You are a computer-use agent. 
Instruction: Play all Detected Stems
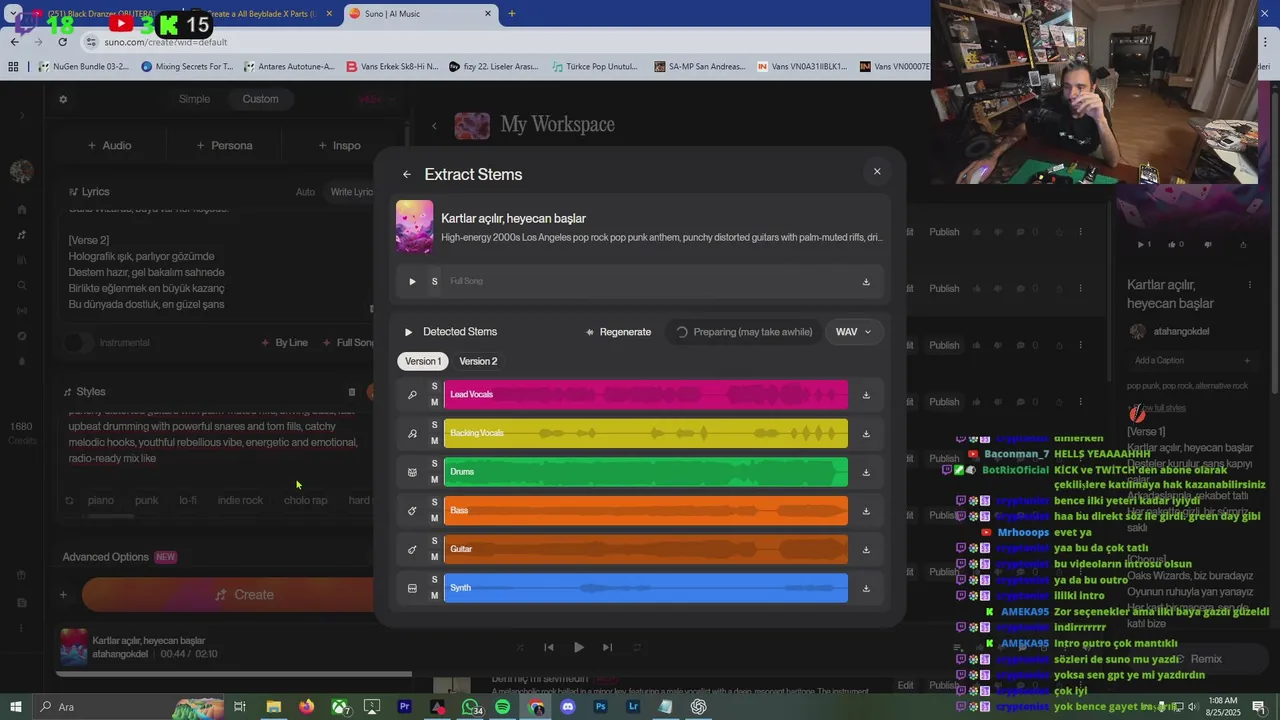pyautogui.click(x=408, y=332)
